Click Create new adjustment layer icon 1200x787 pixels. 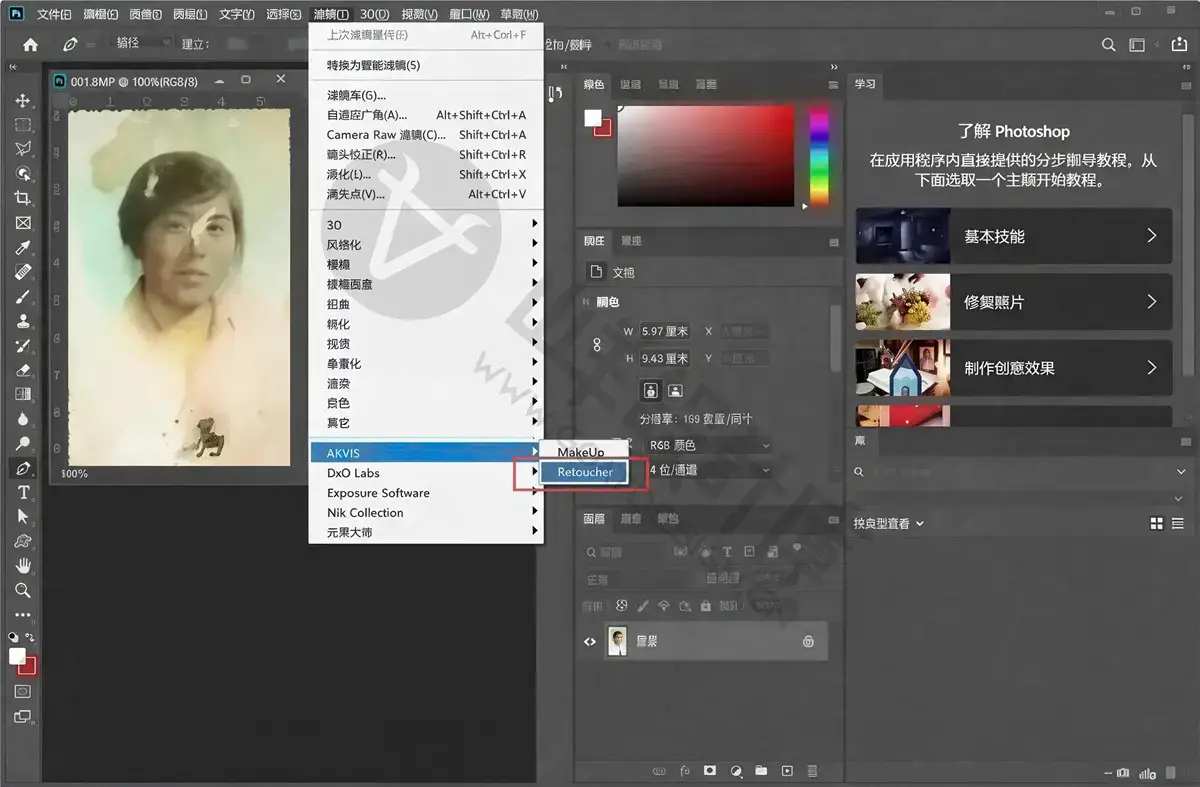click(736, 771)
